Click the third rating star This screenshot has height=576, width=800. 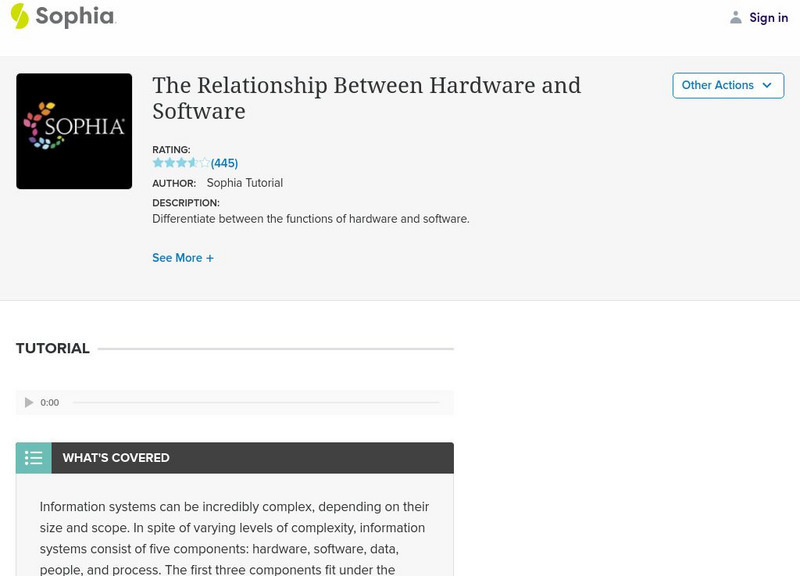point(179,162)
